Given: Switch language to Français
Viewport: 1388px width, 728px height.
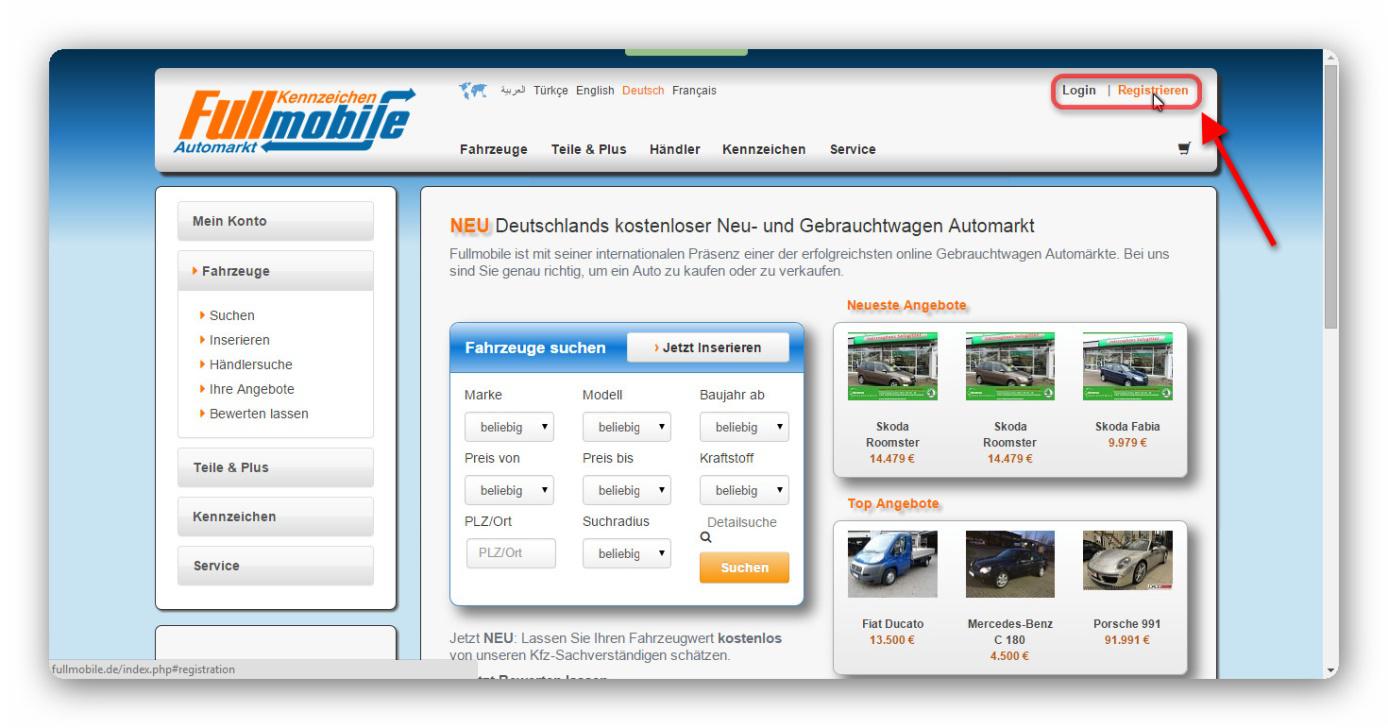Looking at the screenshot, I should click(694, 91).
